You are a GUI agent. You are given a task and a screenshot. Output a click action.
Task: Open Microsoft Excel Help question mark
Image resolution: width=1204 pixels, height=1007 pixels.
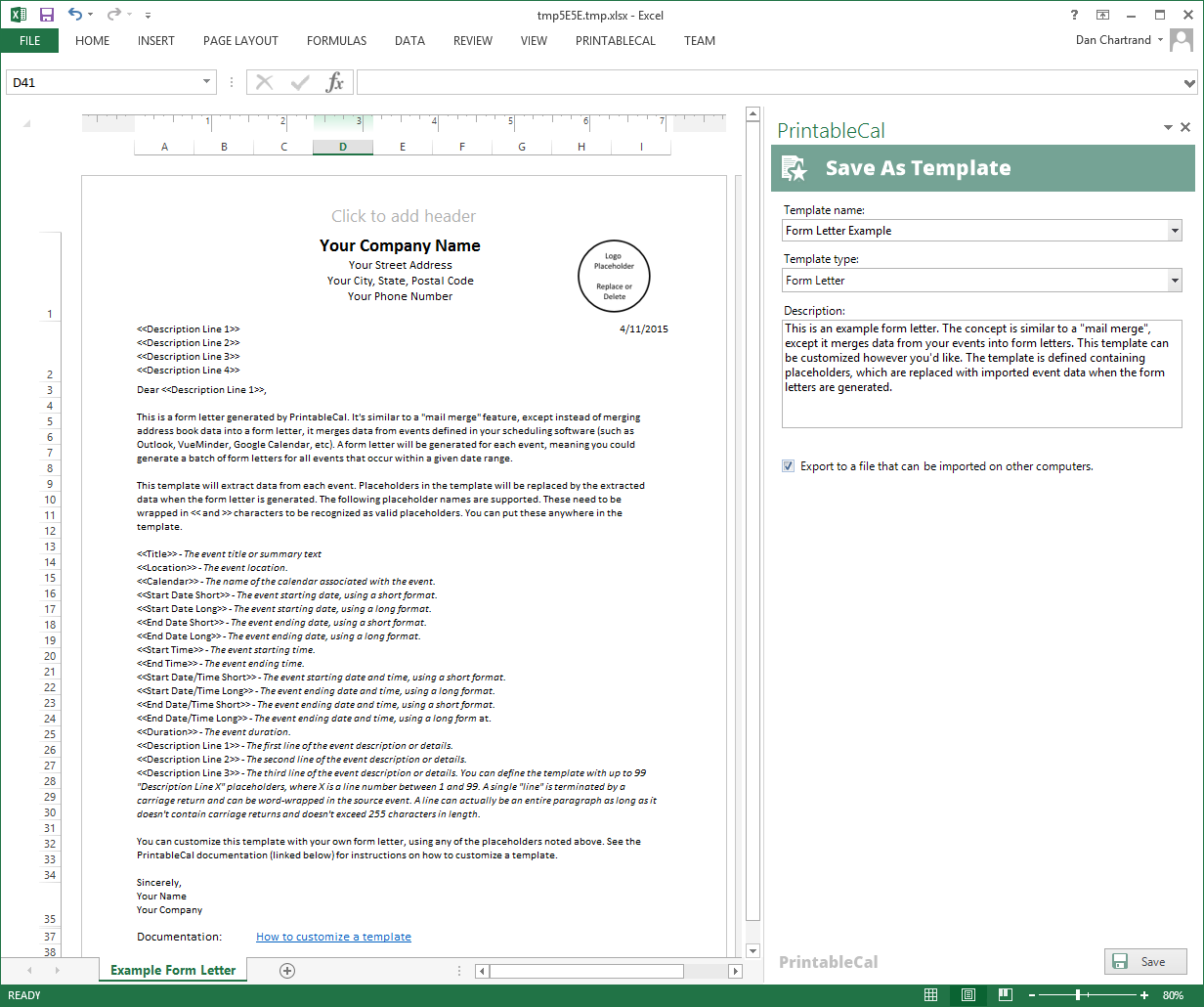[x=1075, y=15]
